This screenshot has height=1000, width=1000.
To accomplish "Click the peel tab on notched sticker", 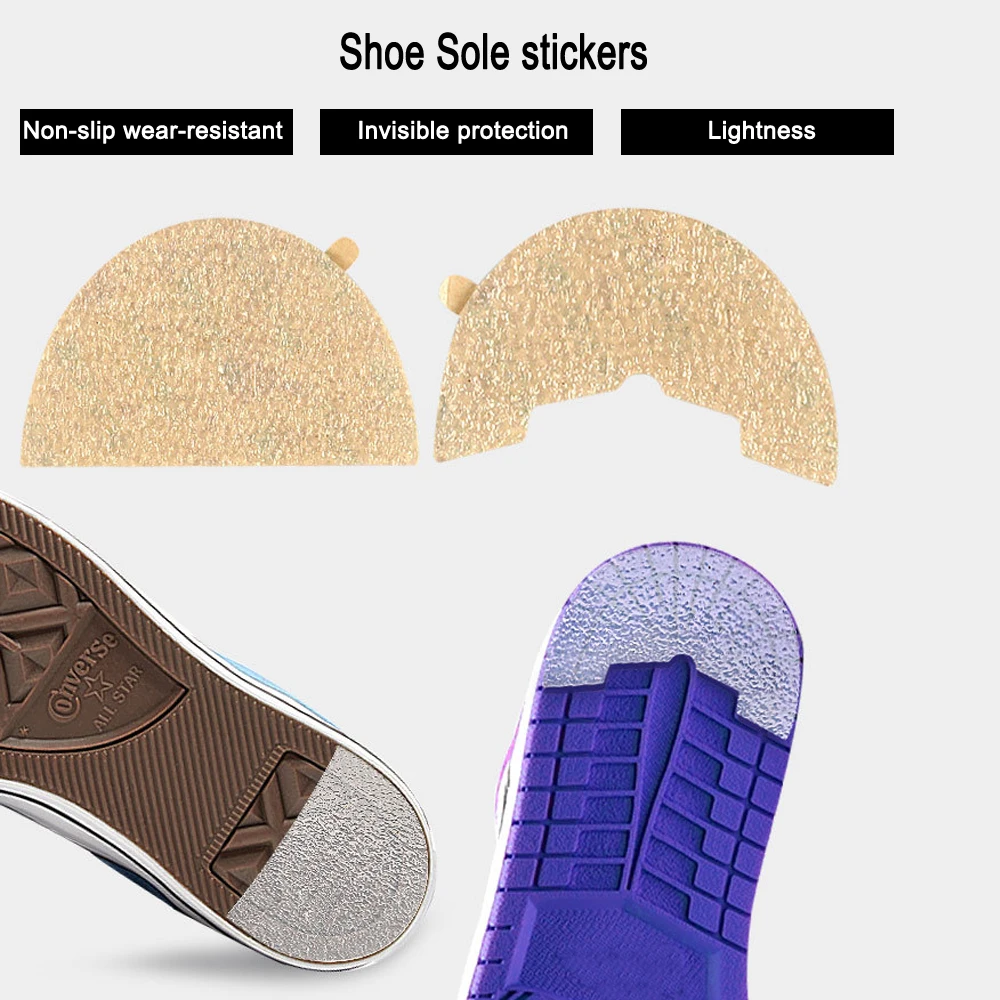I will [x=457, y=293].
